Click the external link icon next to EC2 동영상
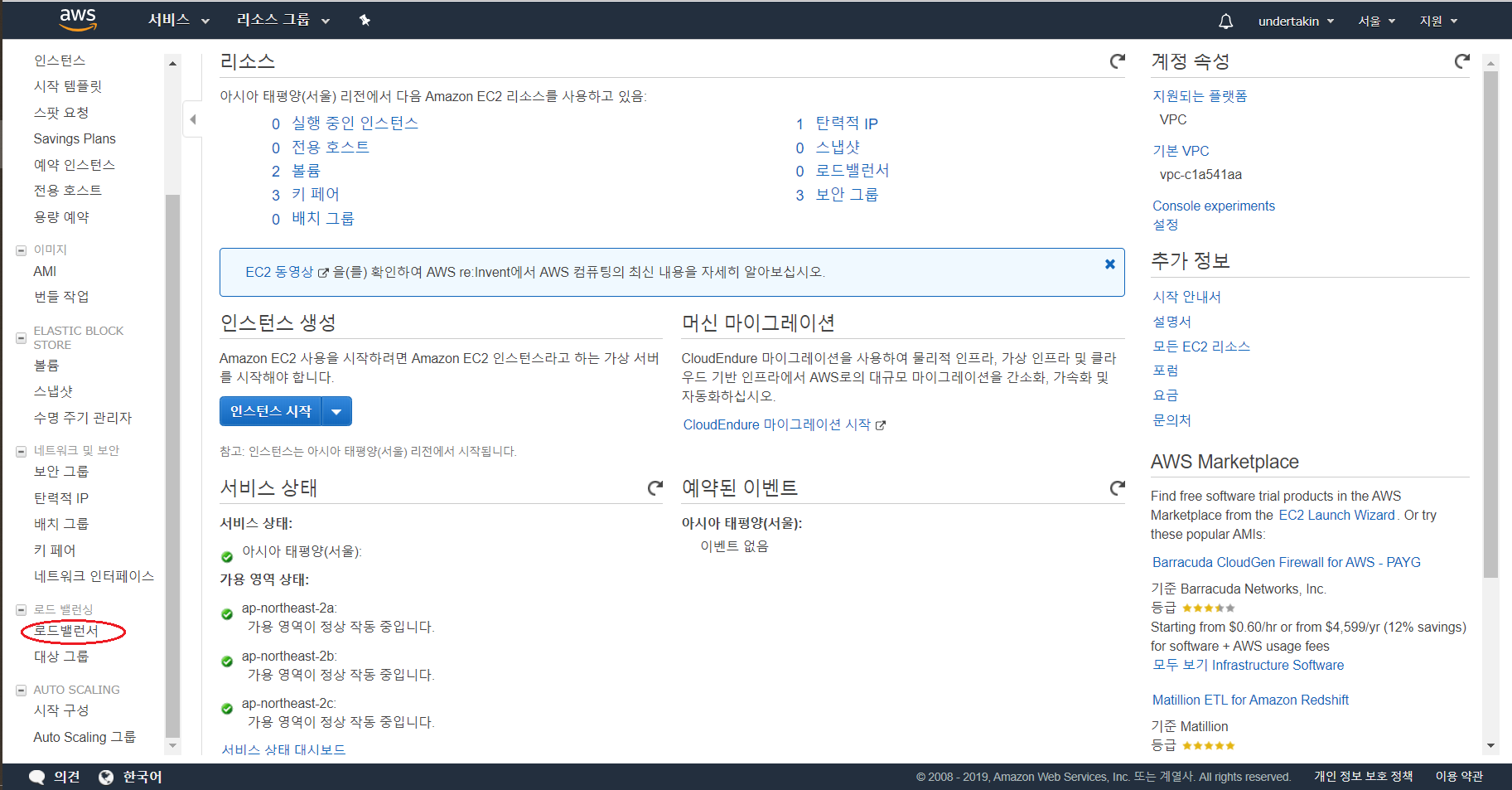Screen dimensions: 1512x790 323,273
